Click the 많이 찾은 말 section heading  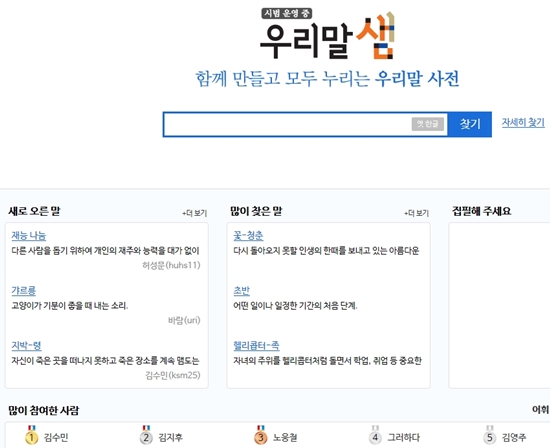(x=256, y=211)
